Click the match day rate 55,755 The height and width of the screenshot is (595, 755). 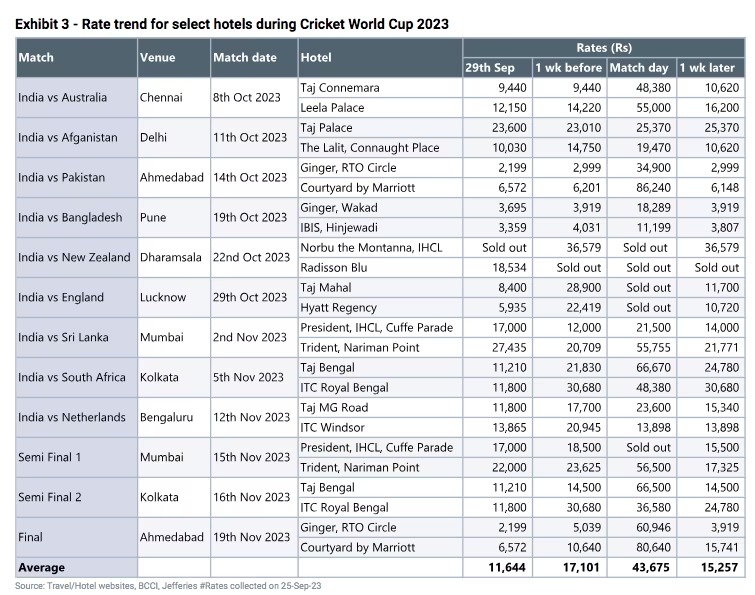(641, 348)
